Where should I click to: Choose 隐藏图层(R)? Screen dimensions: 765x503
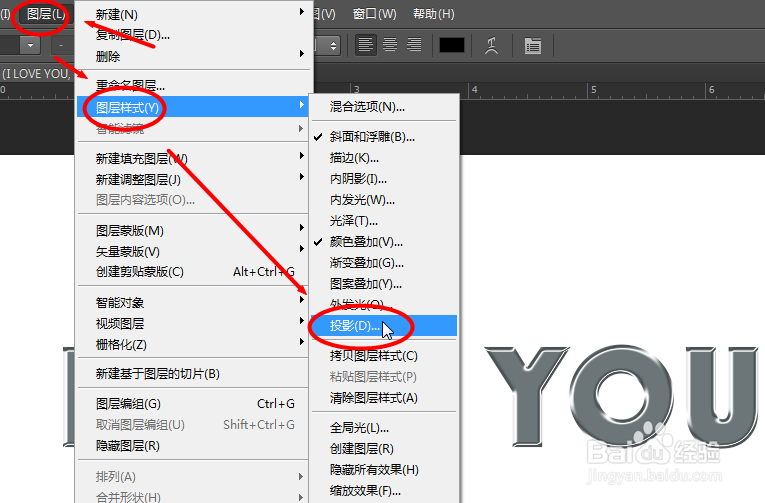(x=193, y=446)
